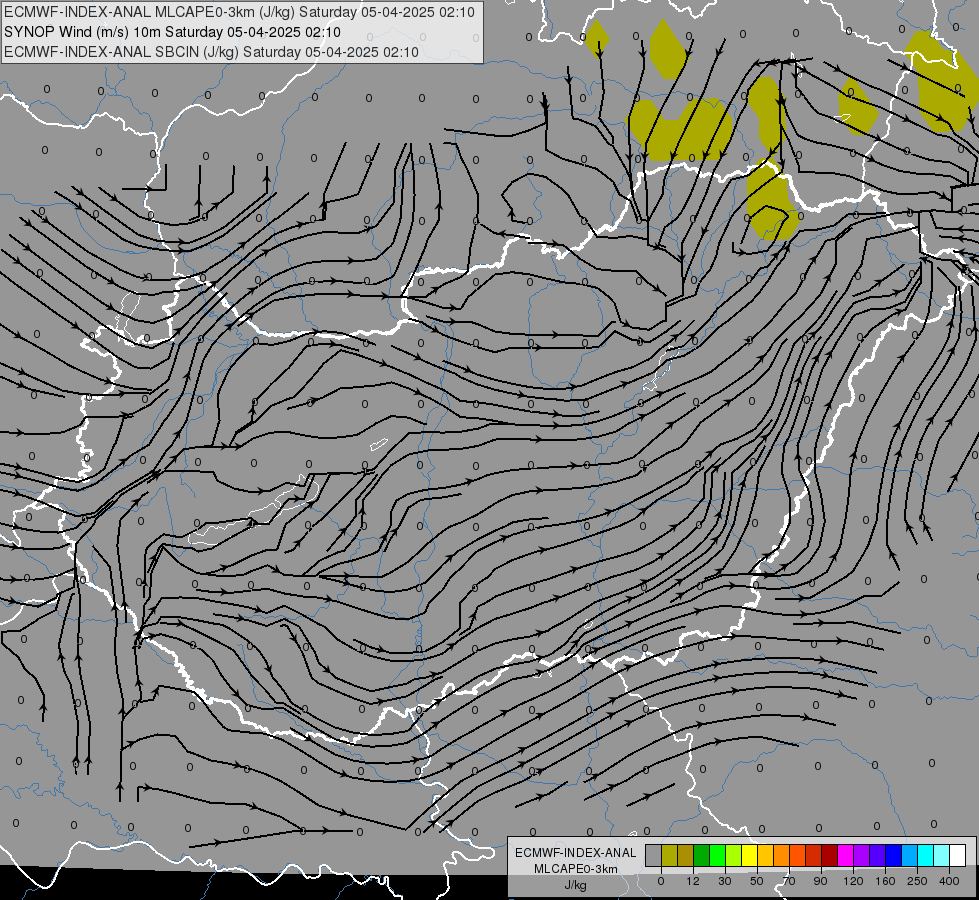The image size is (979, 900).
Task: Click the '0' label under the legend color bar
Action: pyautogui.click(x=661, y=881)
